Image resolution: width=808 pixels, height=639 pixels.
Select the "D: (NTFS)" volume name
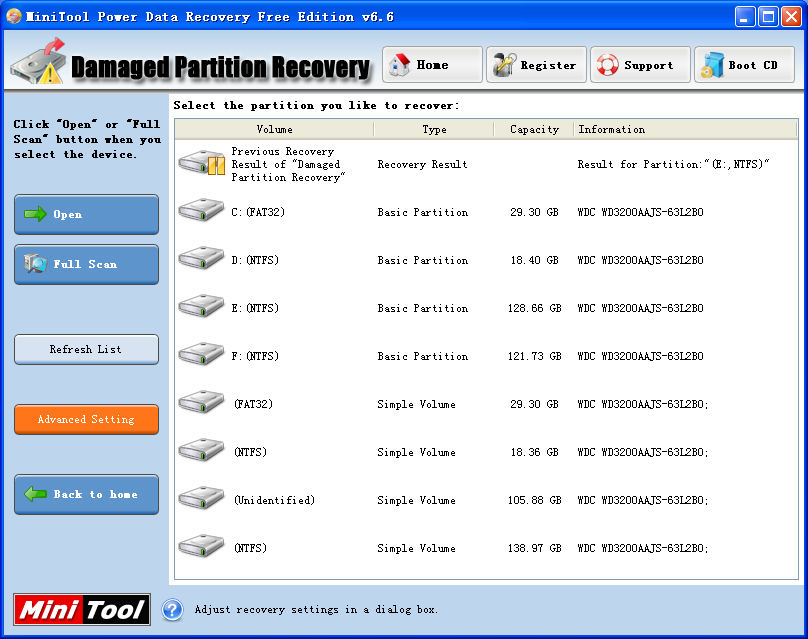[x=255, y=260]
